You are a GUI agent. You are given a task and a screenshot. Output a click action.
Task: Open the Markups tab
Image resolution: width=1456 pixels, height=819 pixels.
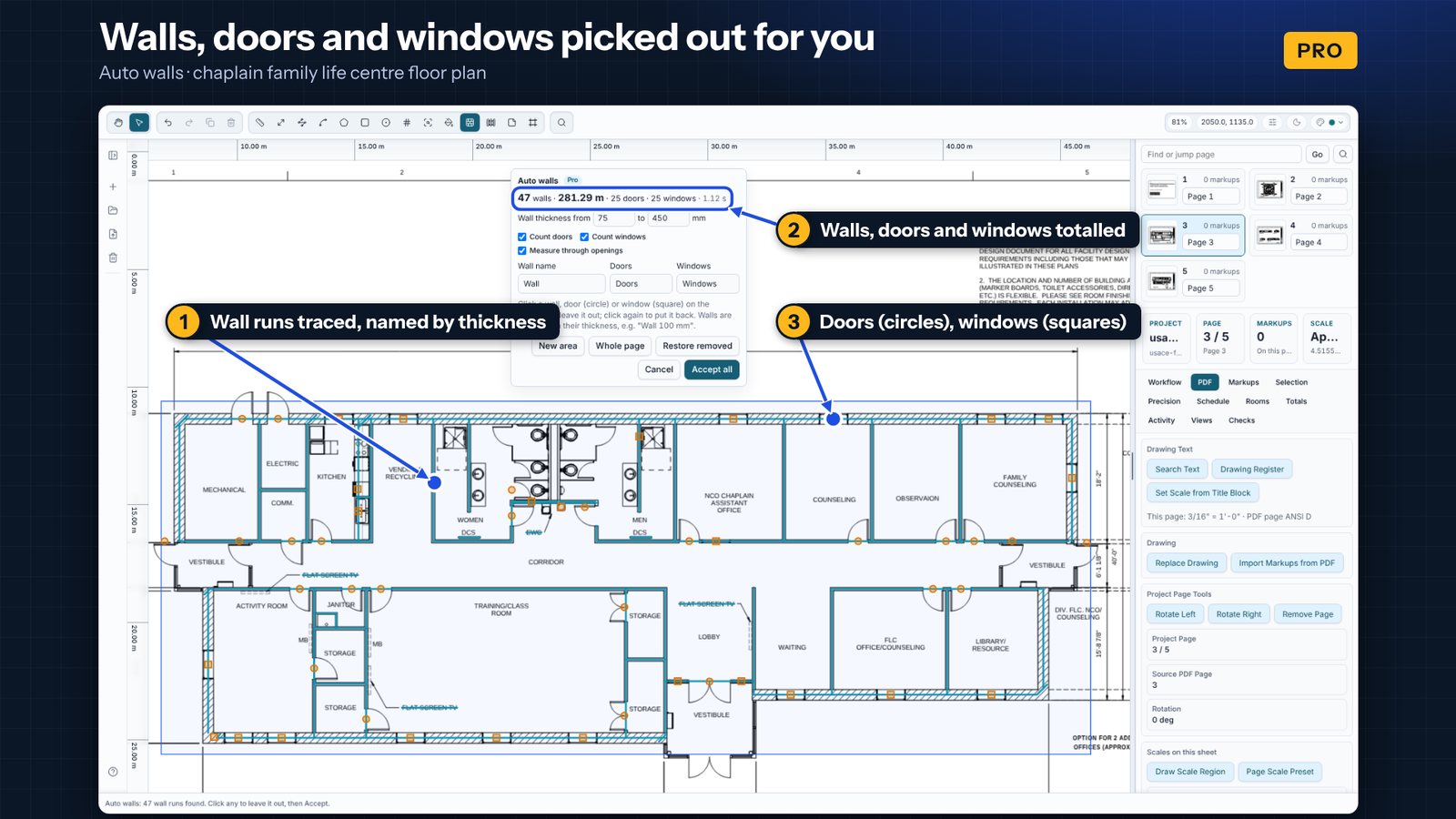tap(1243, 382)
